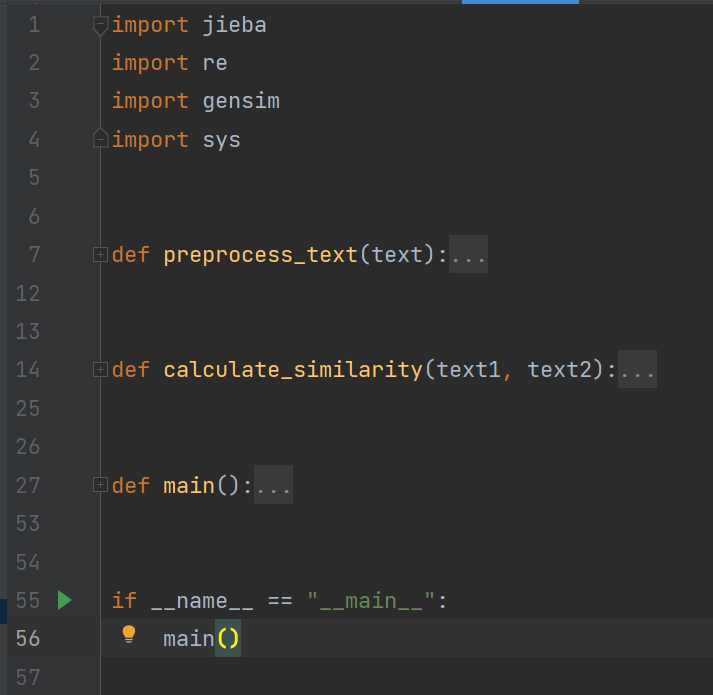This screenshot has width=713, height=695.
Task: Click the yellow lightbulb intention icon
Action: tap(128, 634)
